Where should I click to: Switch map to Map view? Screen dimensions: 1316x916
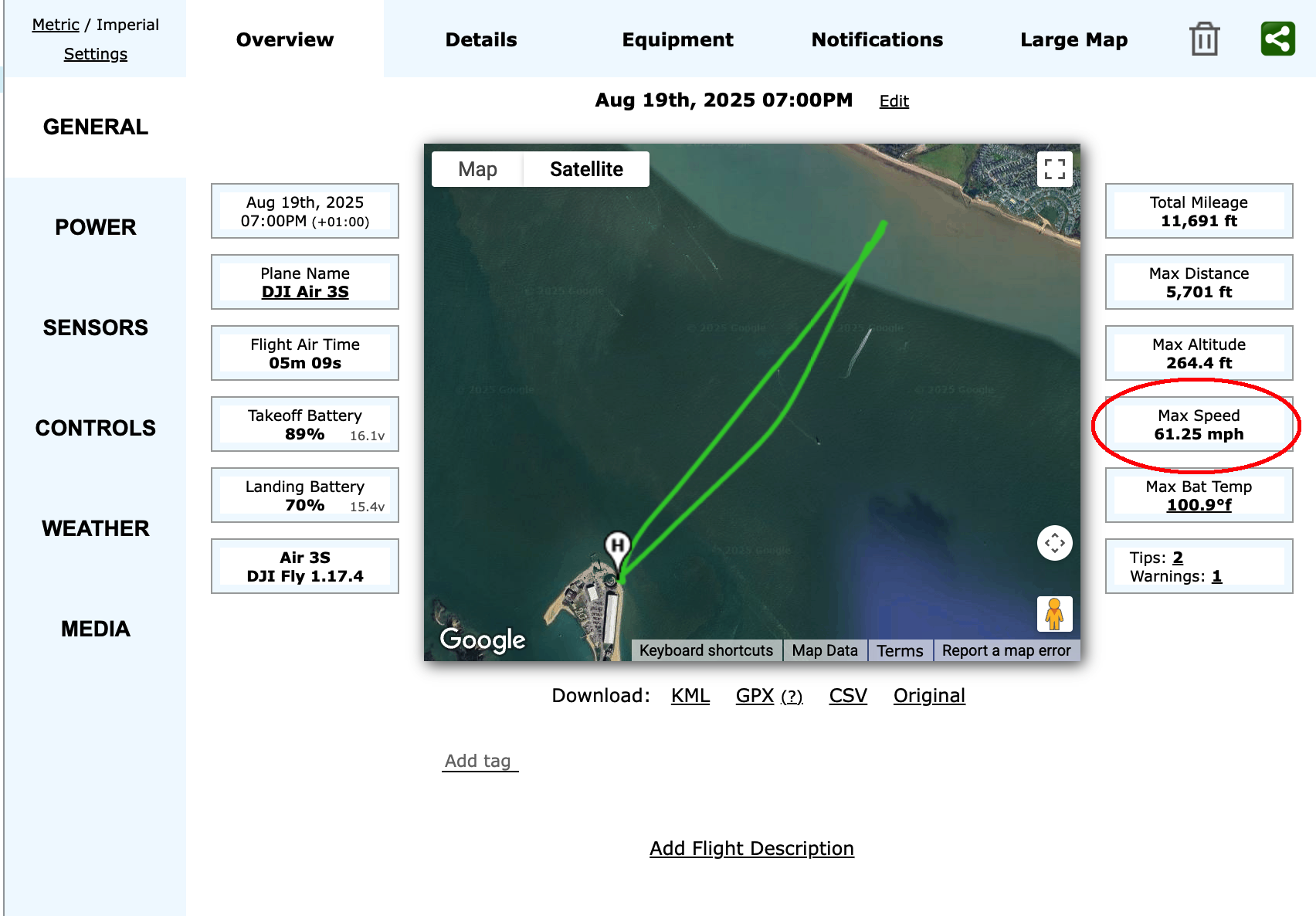(x=477, y=169)
